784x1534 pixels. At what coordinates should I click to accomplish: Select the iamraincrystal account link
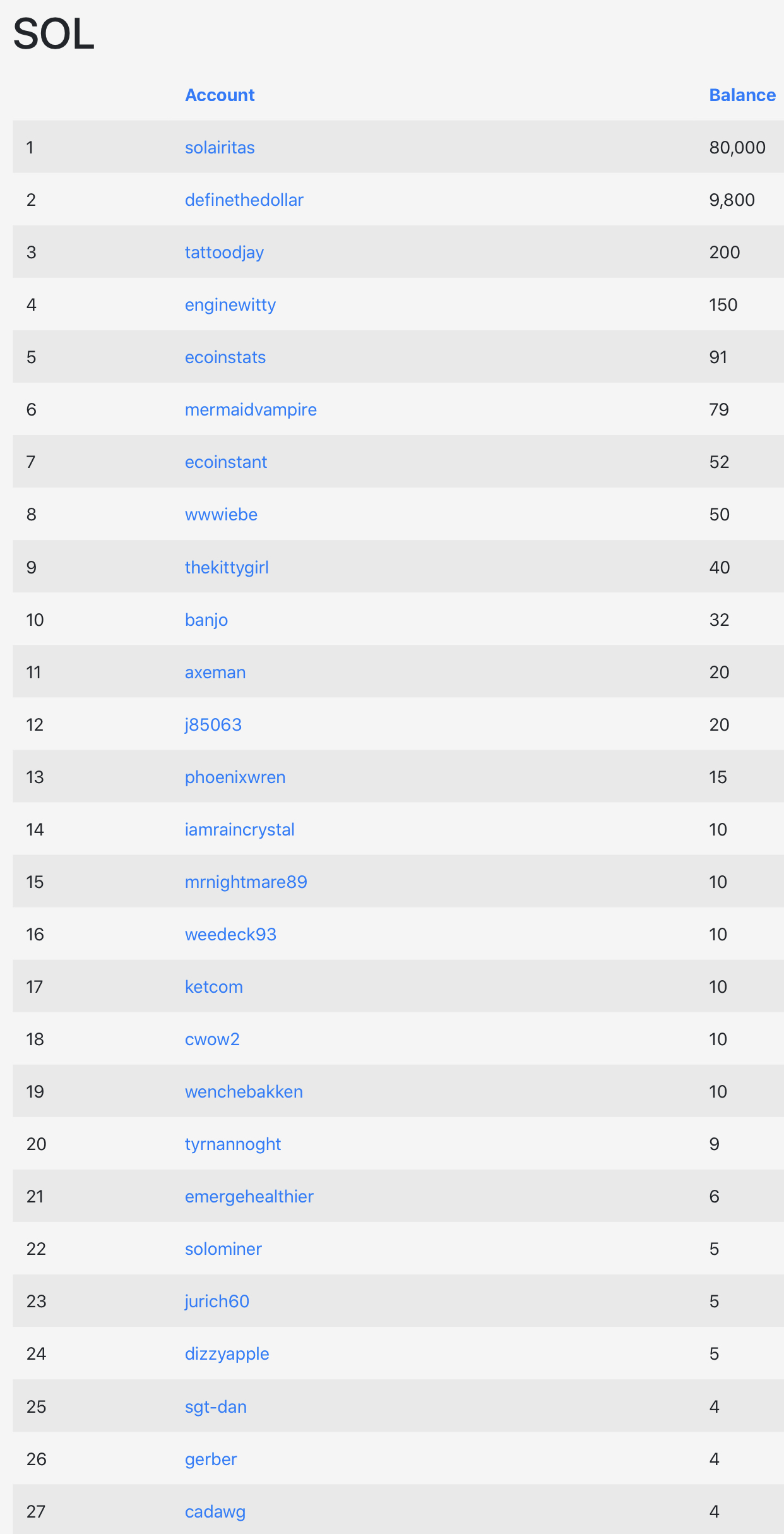tap(239, 829)
